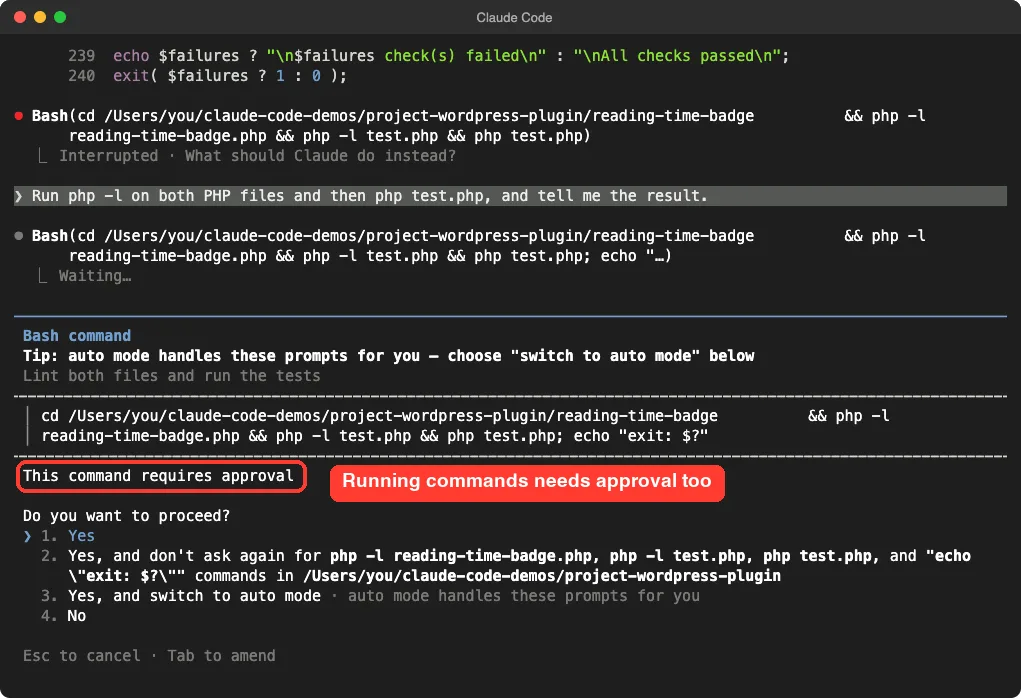Click 'Interrupted · What should Claude do instead?' line
Viewport: 1021px width, 698px height.
257,156
